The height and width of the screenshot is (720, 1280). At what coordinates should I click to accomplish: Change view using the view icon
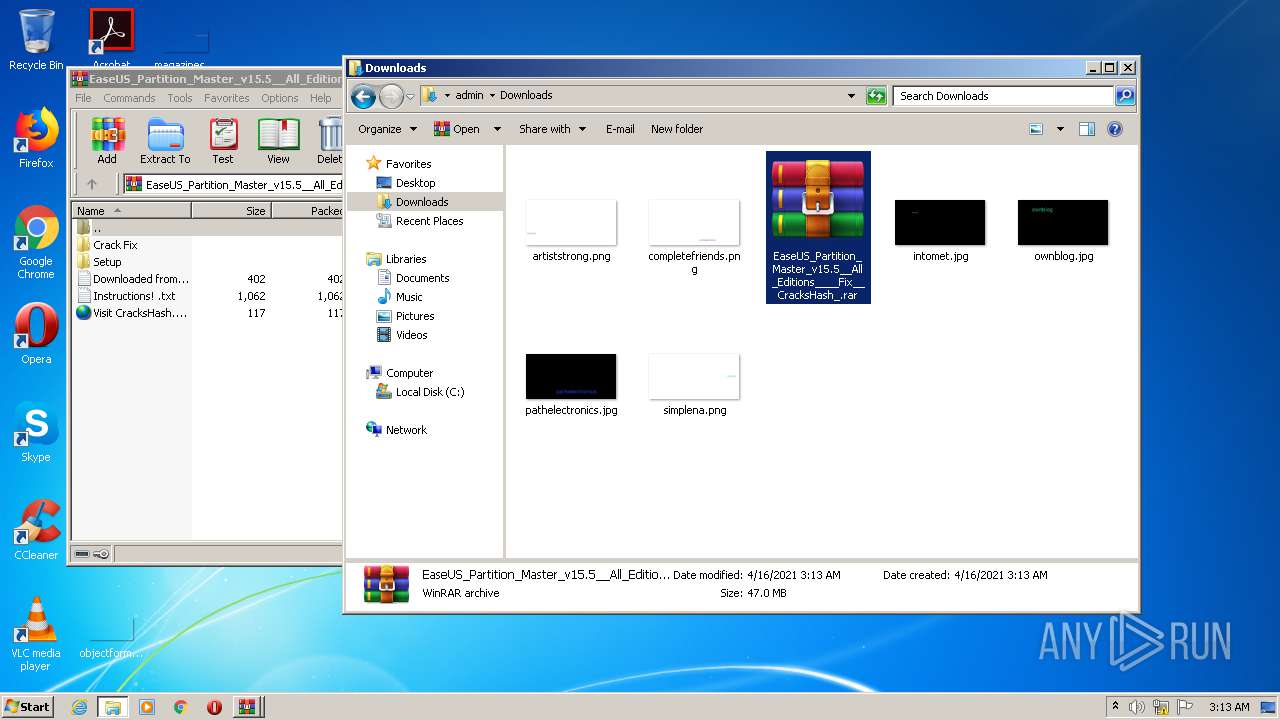(1036, 129)
